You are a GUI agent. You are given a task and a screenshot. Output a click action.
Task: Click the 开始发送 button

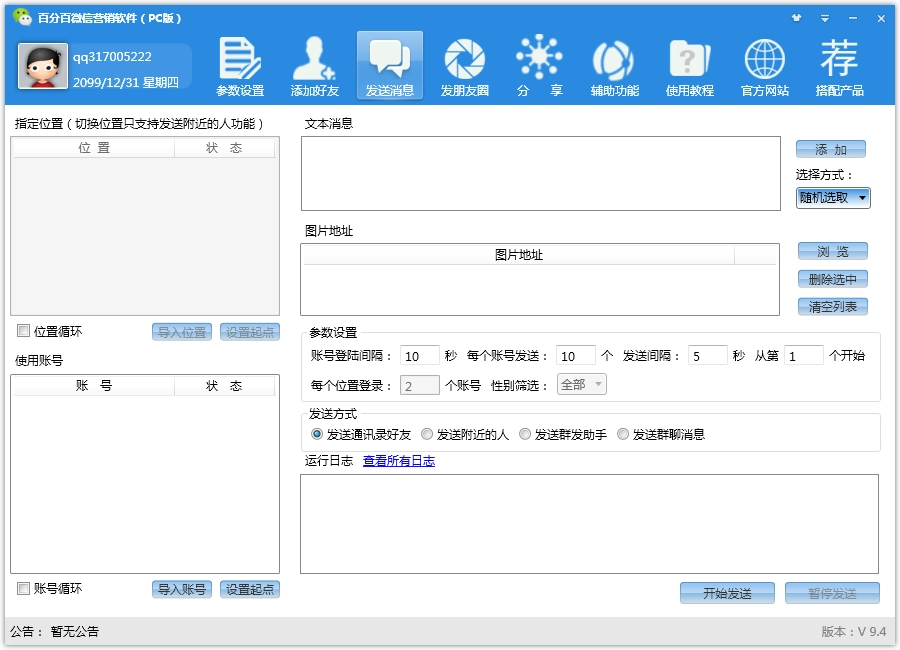[x=727, y=593]
